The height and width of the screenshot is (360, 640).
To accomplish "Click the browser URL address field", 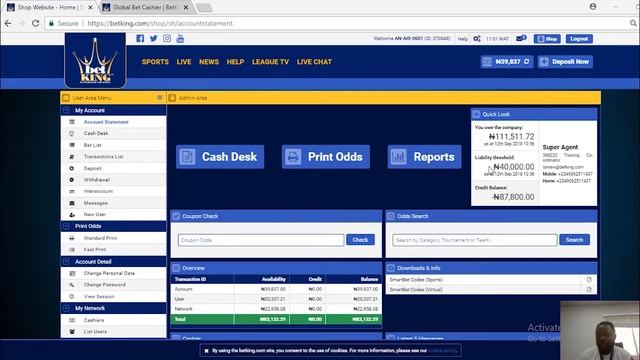I will click(x=335, y=23).
